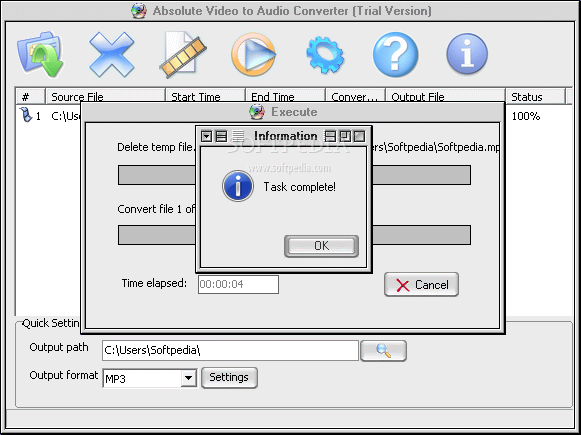Image resolution: width=581 pixels, height=435 pixels.
Task: Click the Execute window title icon
Action: pyautogui.click(x=257, y=112)
